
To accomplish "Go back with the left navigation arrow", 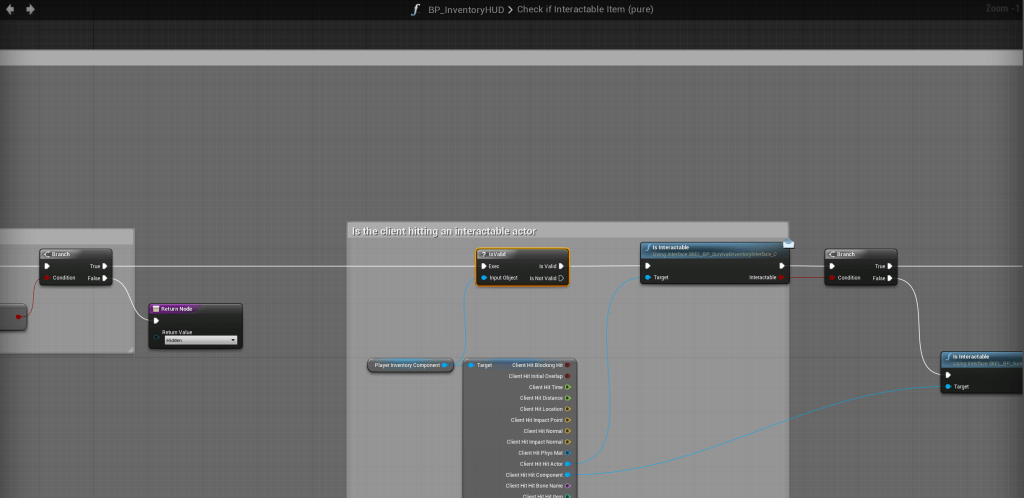I will pos(10,9).
